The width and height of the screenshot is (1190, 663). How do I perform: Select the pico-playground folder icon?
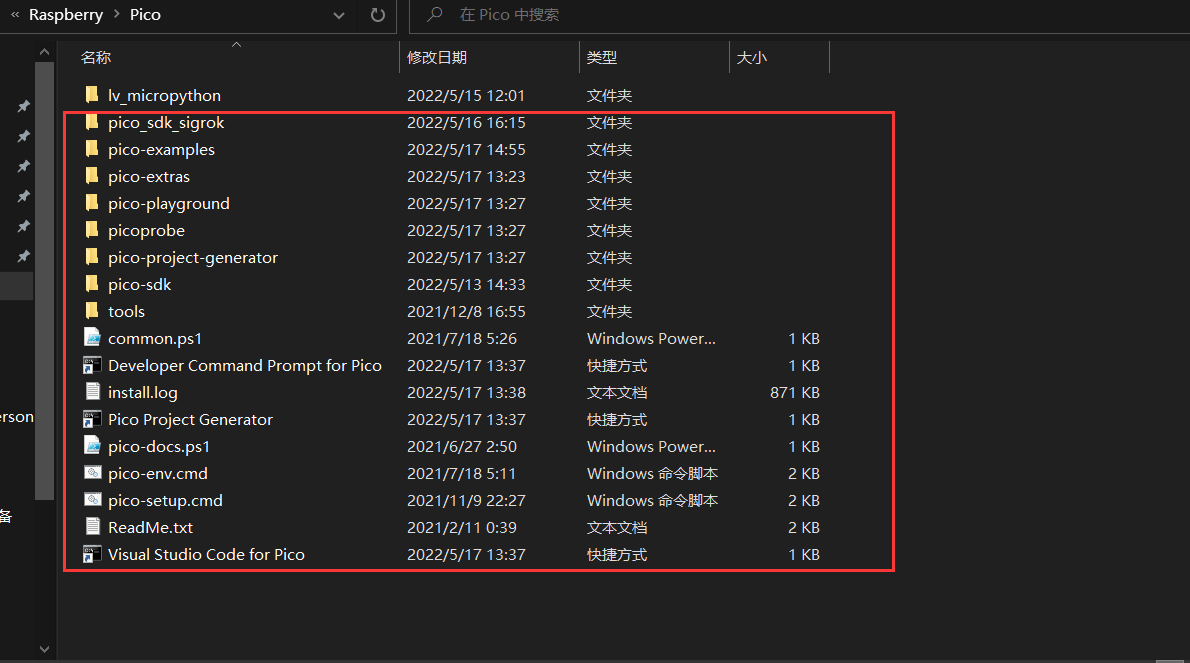click(92, 203)
